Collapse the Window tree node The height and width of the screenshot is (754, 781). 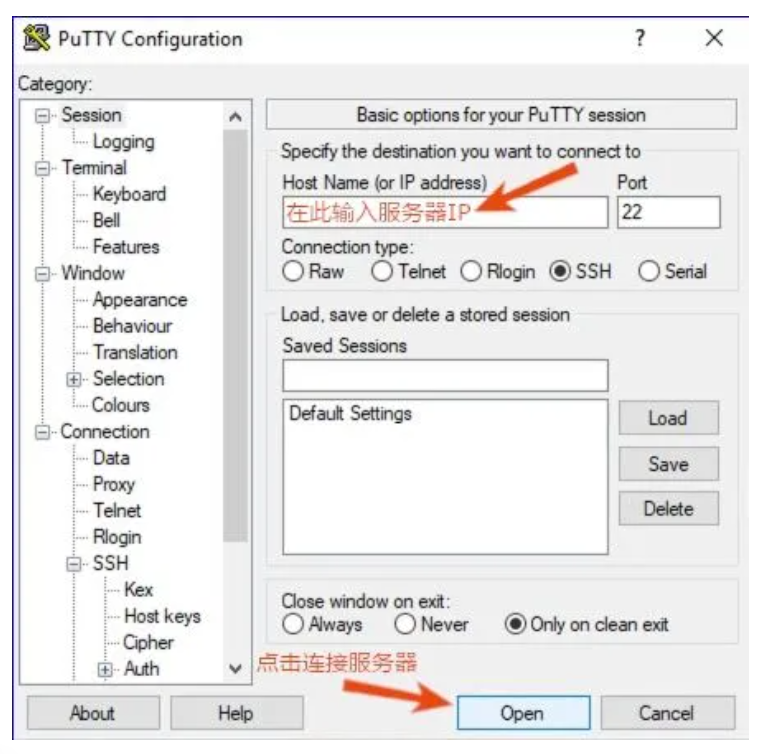coord(42,274)
